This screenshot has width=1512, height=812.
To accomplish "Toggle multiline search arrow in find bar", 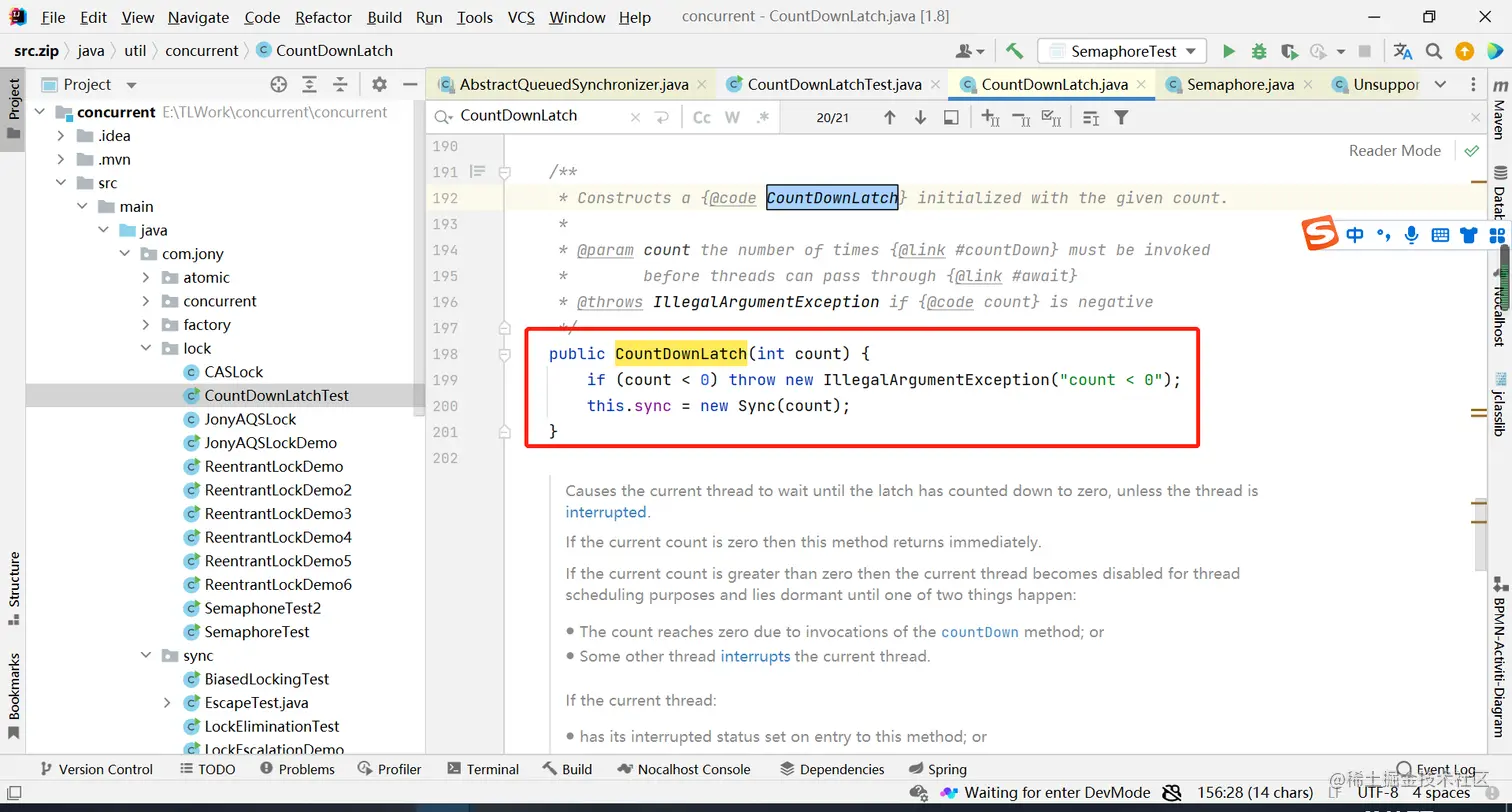I will [661, 118].
